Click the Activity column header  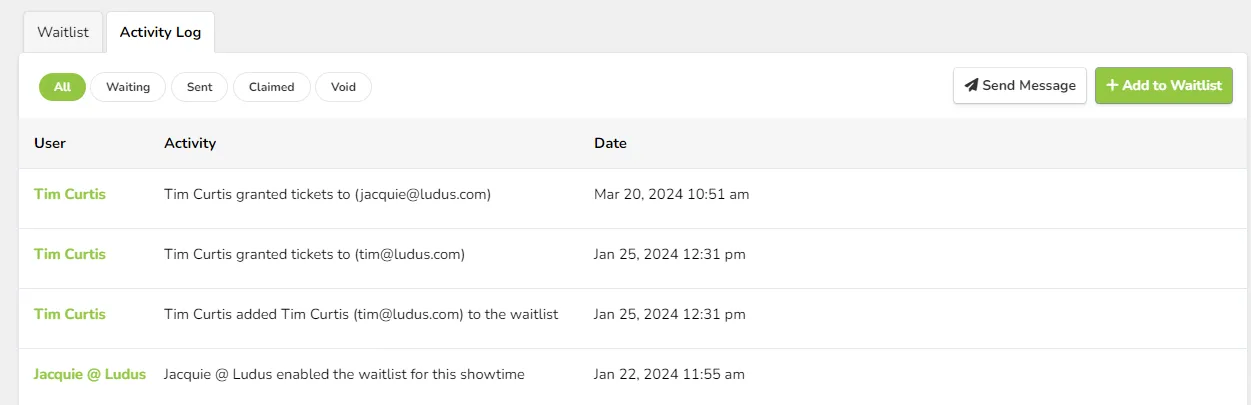[190, 143]
